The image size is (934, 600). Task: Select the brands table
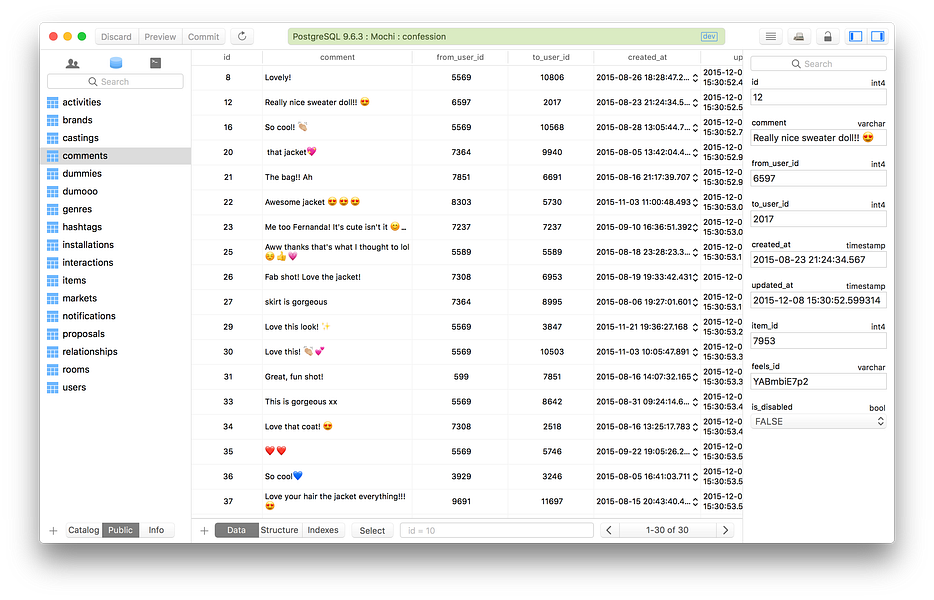pos(116,120)
